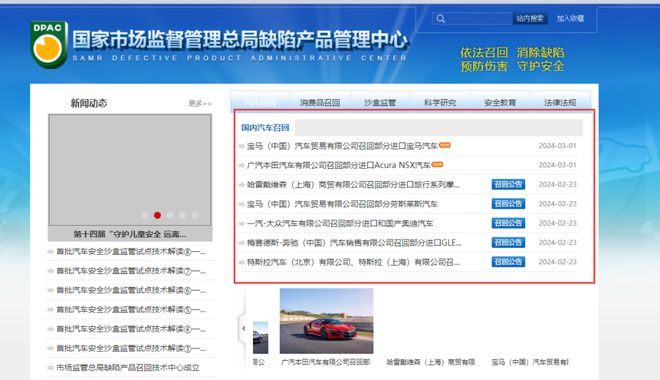Image resolution: width=660 pixels, height=380 pixels.
Task: Click the 召回公告 badge on the Tesla recall row
Action: [x=508, y=262]
